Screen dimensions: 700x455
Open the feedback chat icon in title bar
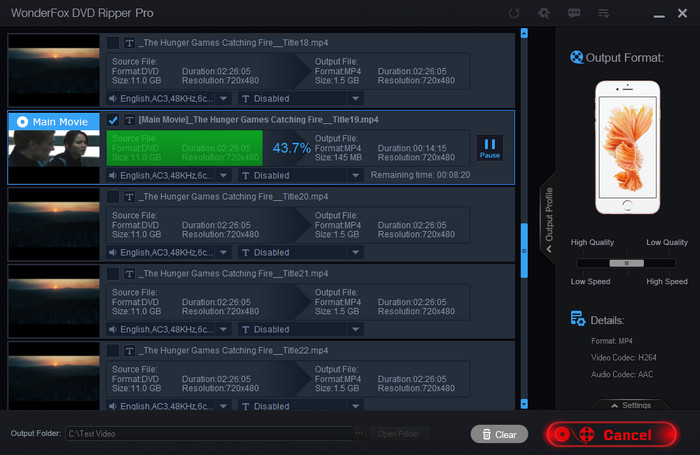[x=574, y=13]
